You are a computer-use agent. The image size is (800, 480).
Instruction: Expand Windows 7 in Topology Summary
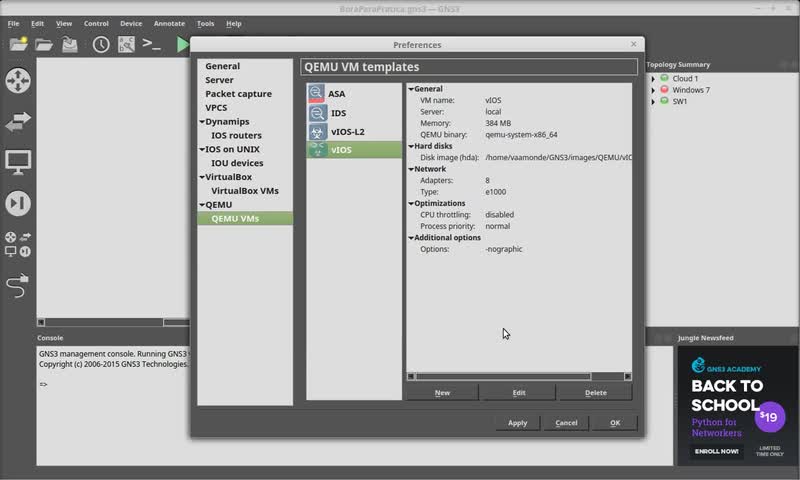pyautogui.click(x=653, y=90)
